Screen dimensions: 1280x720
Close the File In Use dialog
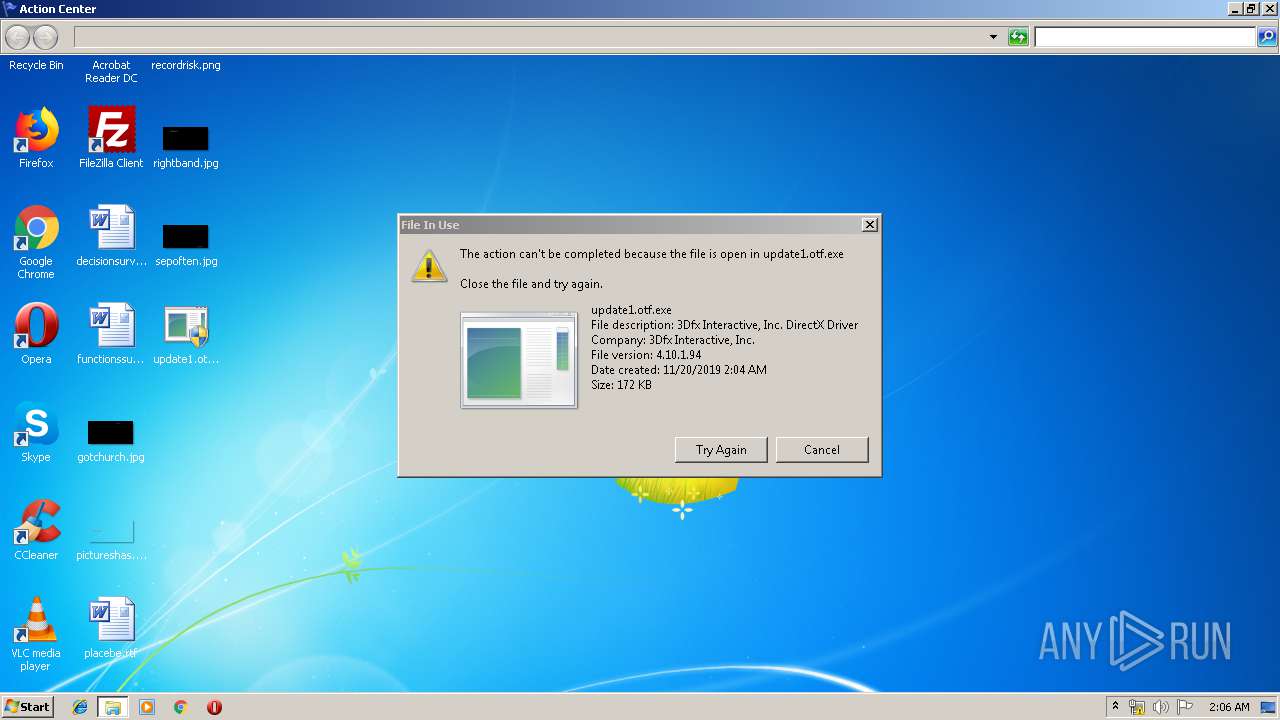(870, 225)
